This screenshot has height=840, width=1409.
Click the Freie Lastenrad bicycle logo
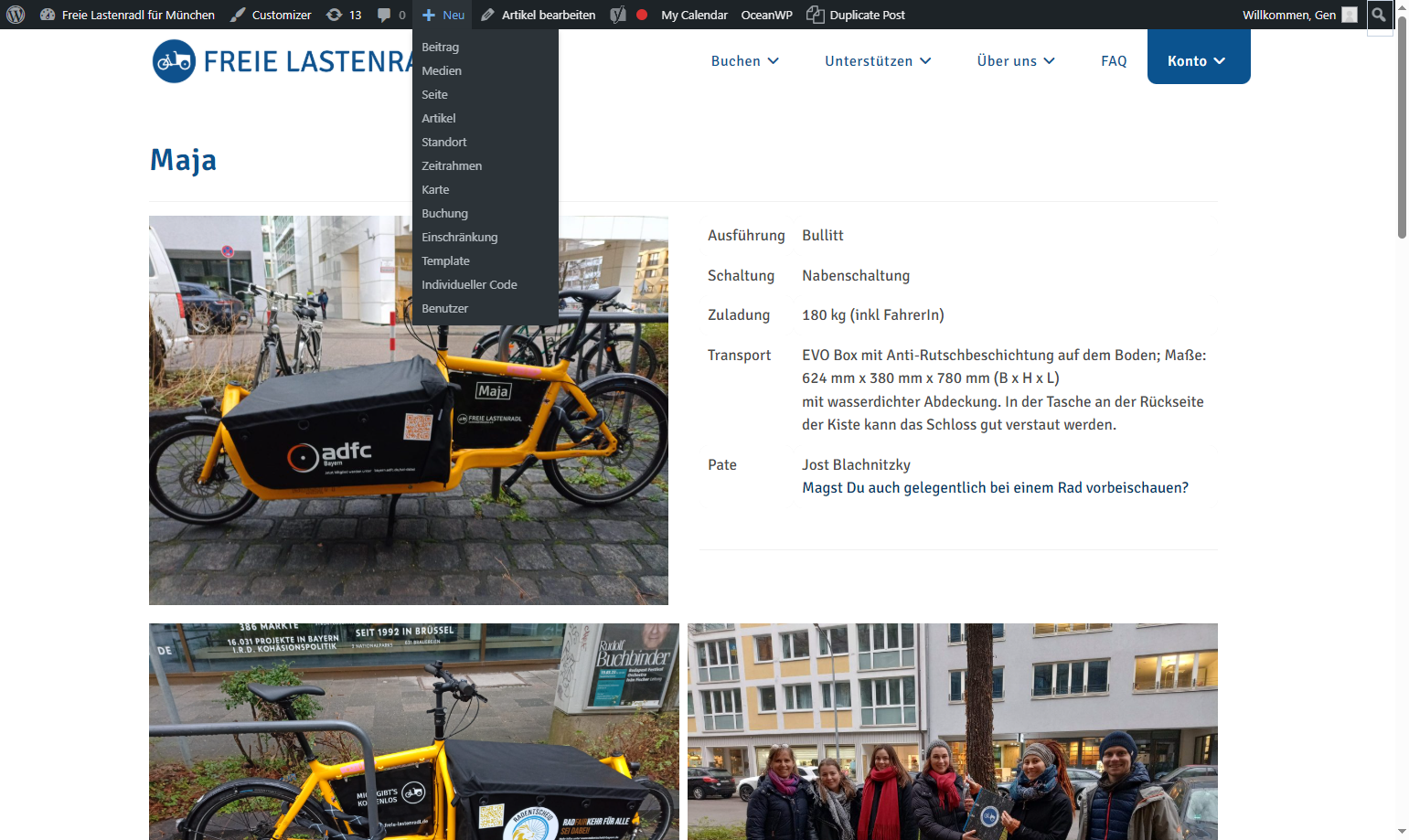point(174,61)
